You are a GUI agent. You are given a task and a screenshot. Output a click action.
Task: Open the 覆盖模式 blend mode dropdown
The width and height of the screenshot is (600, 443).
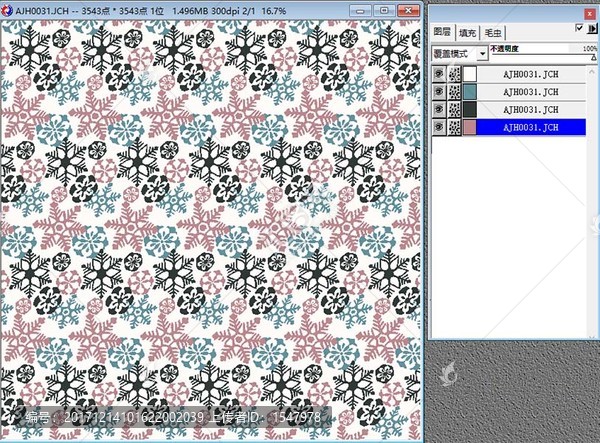483,54
